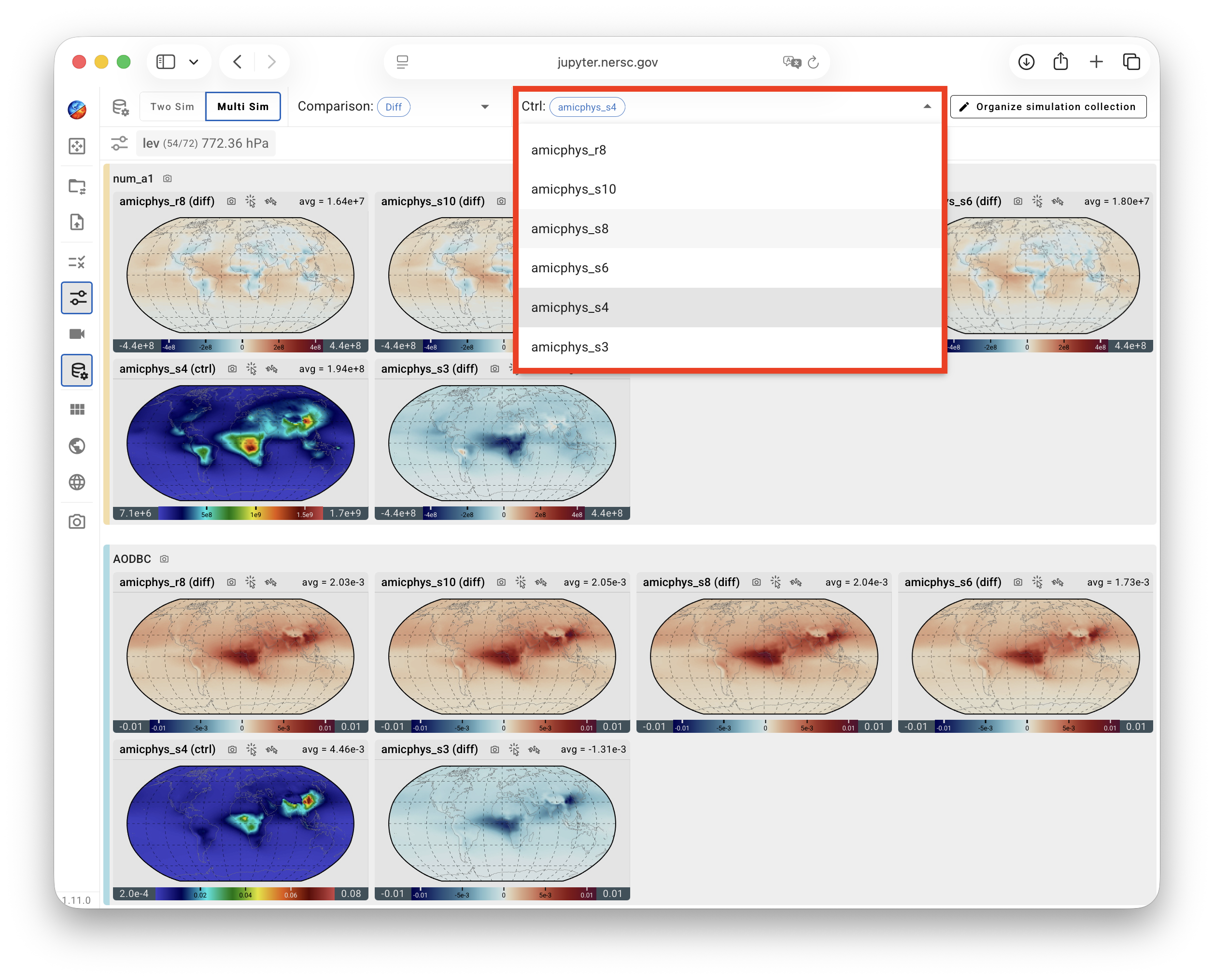
Task: Toggle the simulation database panel in sidebar
Action: pyautogui.click(x=77, y=371)
